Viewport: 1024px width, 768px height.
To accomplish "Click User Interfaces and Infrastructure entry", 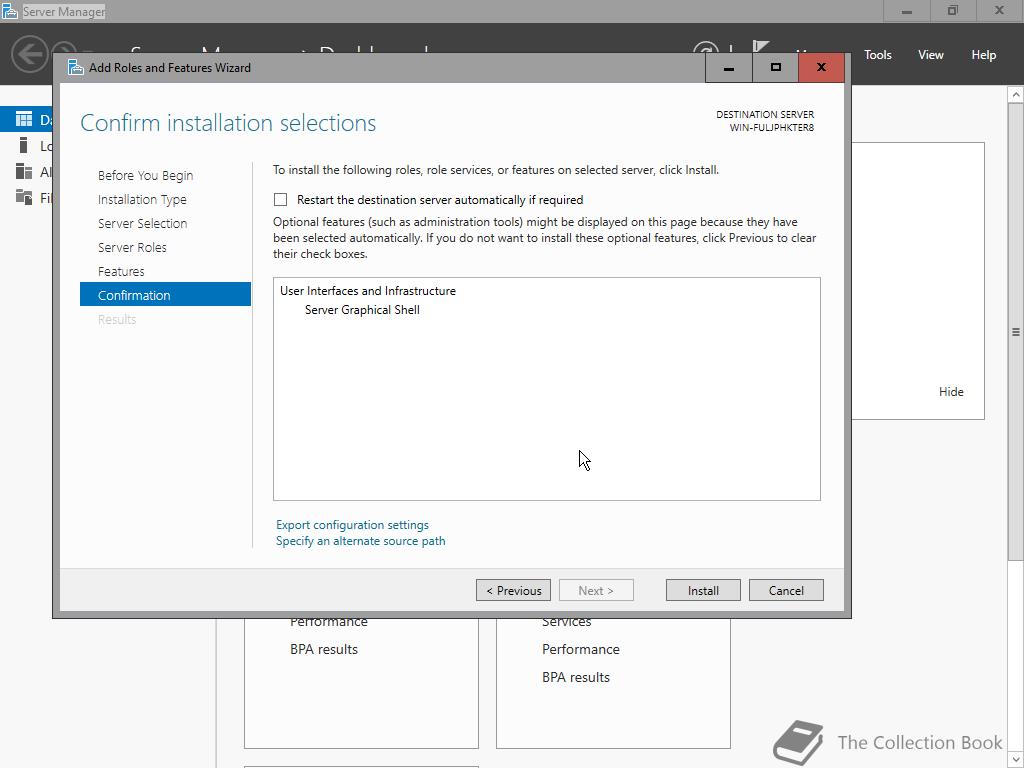I will click(x=368, y=291).
